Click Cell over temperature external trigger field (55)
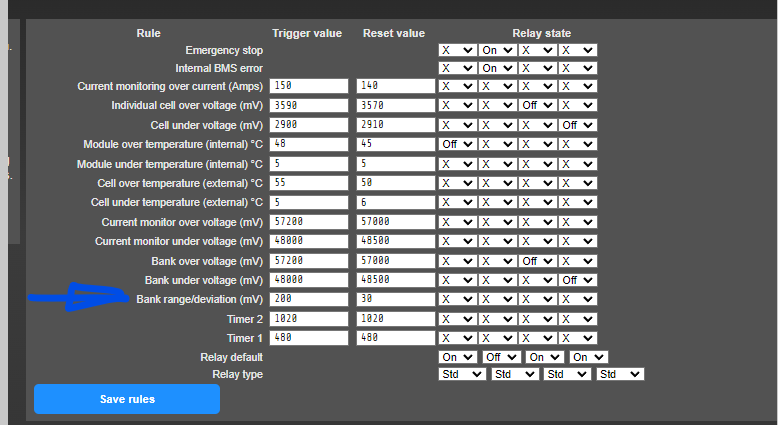Image resolution: width=778 pixels, height=425 pixels. point(309,183)
